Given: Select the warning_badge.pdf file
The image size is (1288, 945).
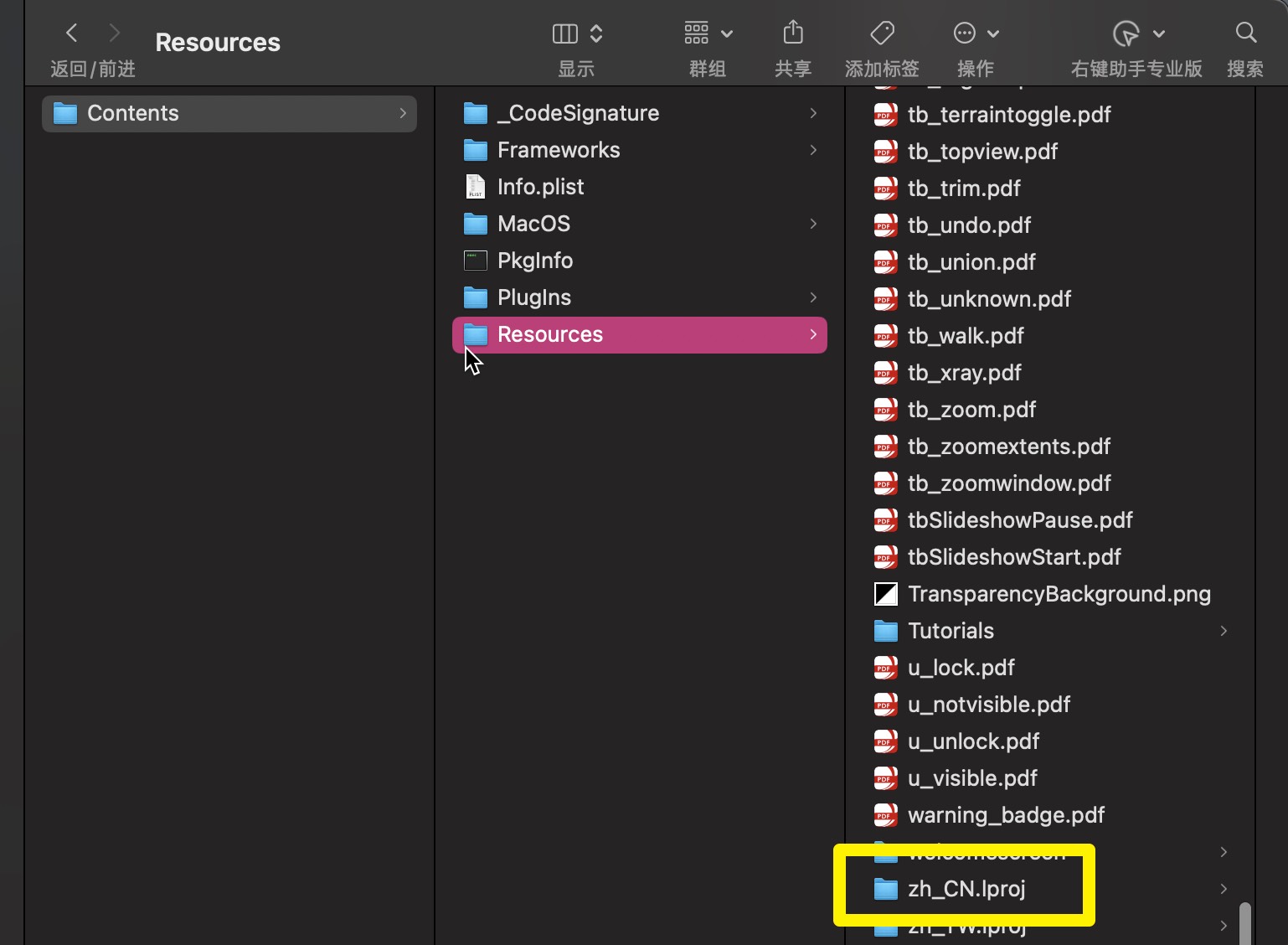Looking at the screenshot, I should (x=1006, y=815).
